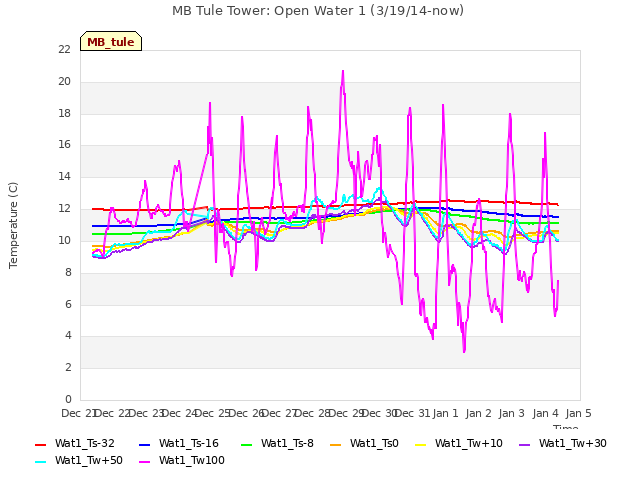Select the Wat1_Tw+10 legend label

tap(469, 443)
